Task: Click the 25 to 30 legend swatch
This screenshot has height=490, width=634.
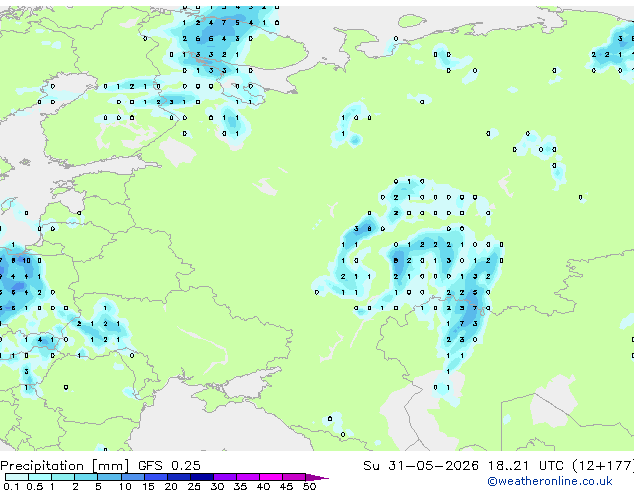Action: (x=202, y=477)
